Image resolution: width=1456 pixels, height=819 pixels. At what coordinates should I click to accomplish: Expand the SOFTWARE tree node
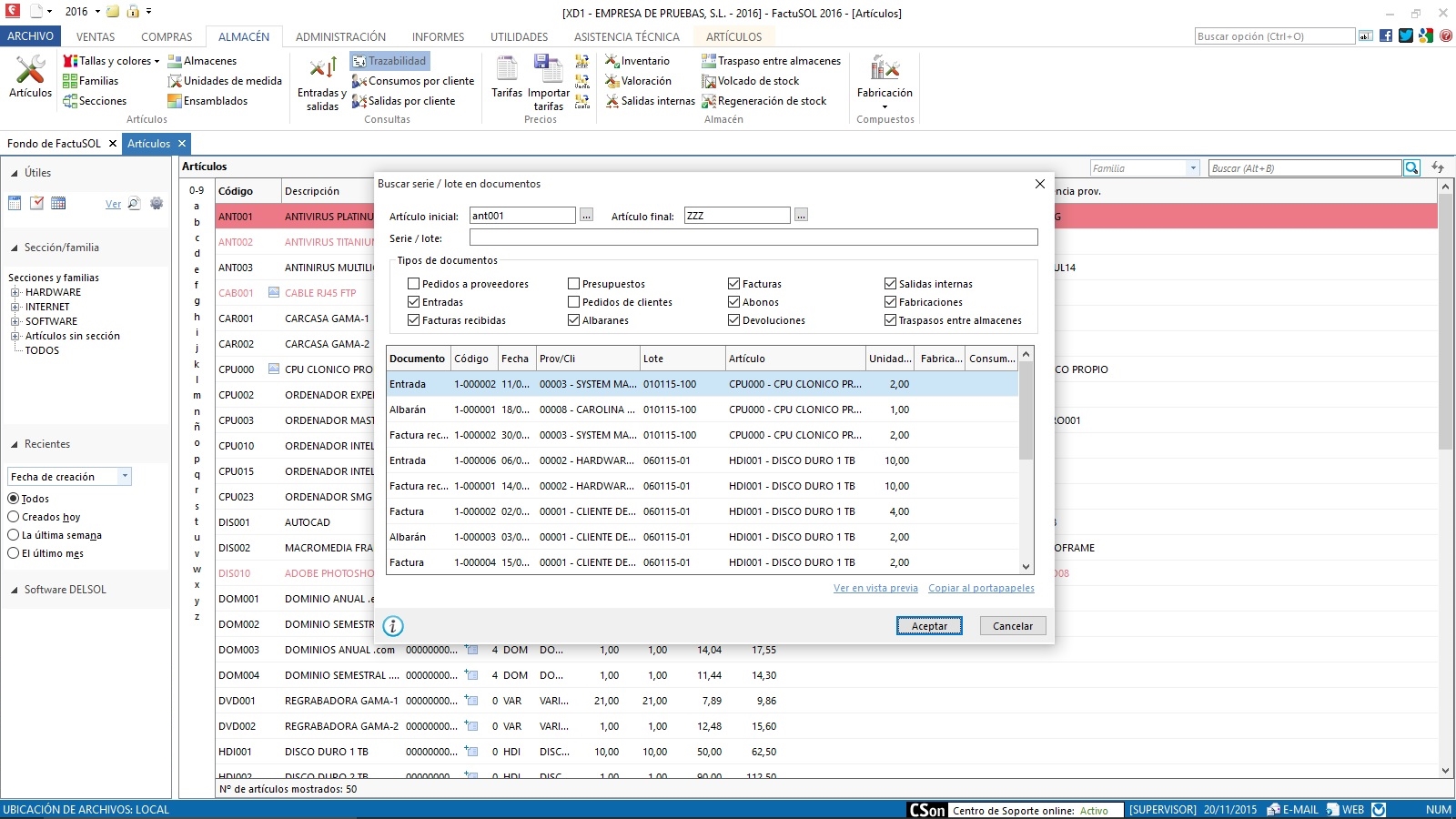[15, 321]
